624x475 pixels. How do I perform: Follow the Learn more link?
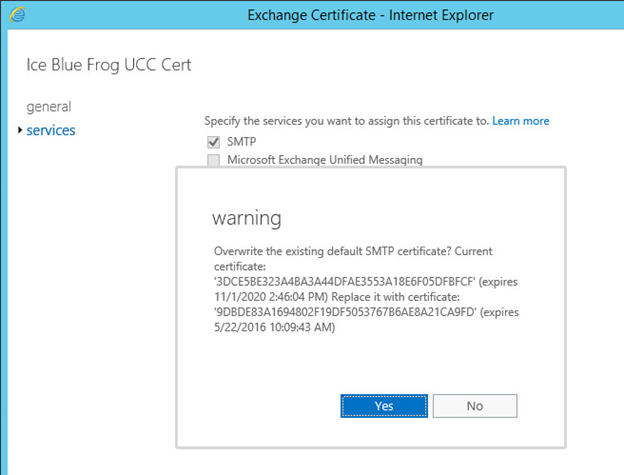[521, 121]
